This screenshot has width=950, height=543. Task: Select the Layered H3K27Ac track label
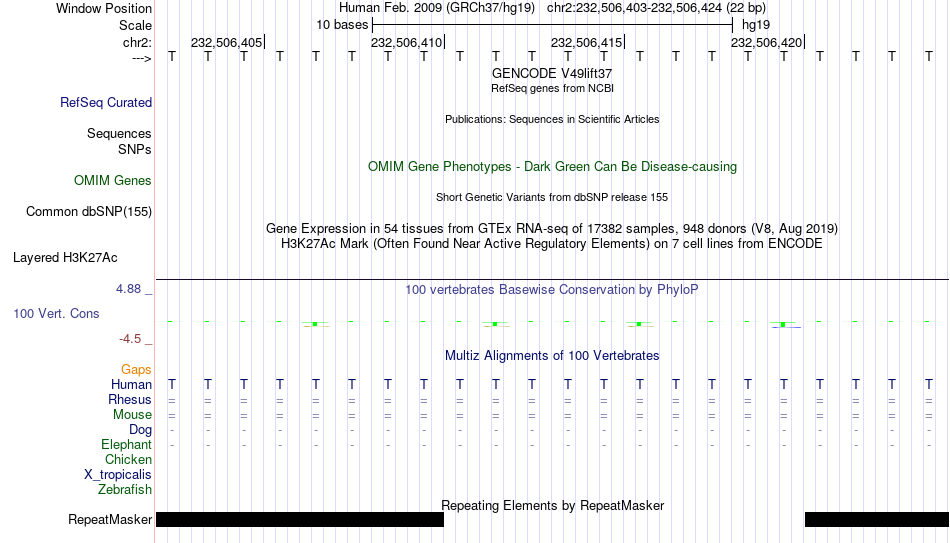click(65, 258)
